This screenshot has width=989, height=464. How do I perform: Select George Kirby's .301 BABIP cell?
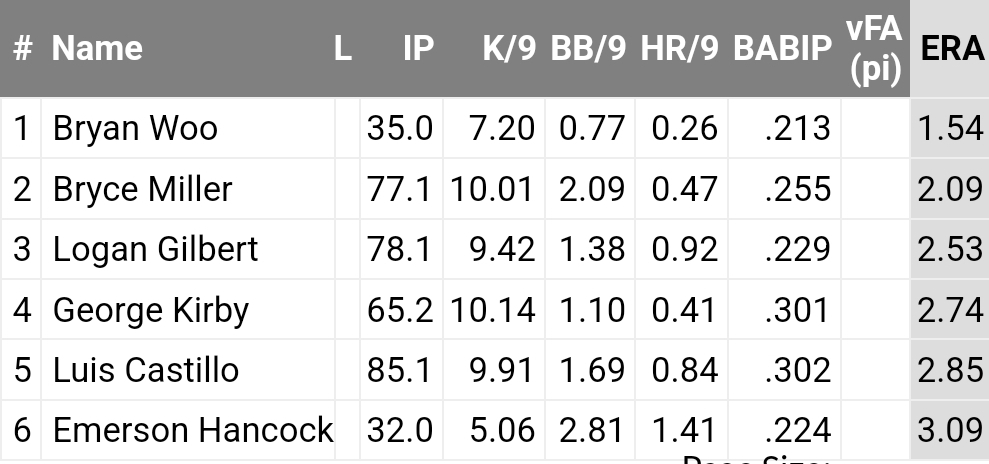tap(784, 310)
